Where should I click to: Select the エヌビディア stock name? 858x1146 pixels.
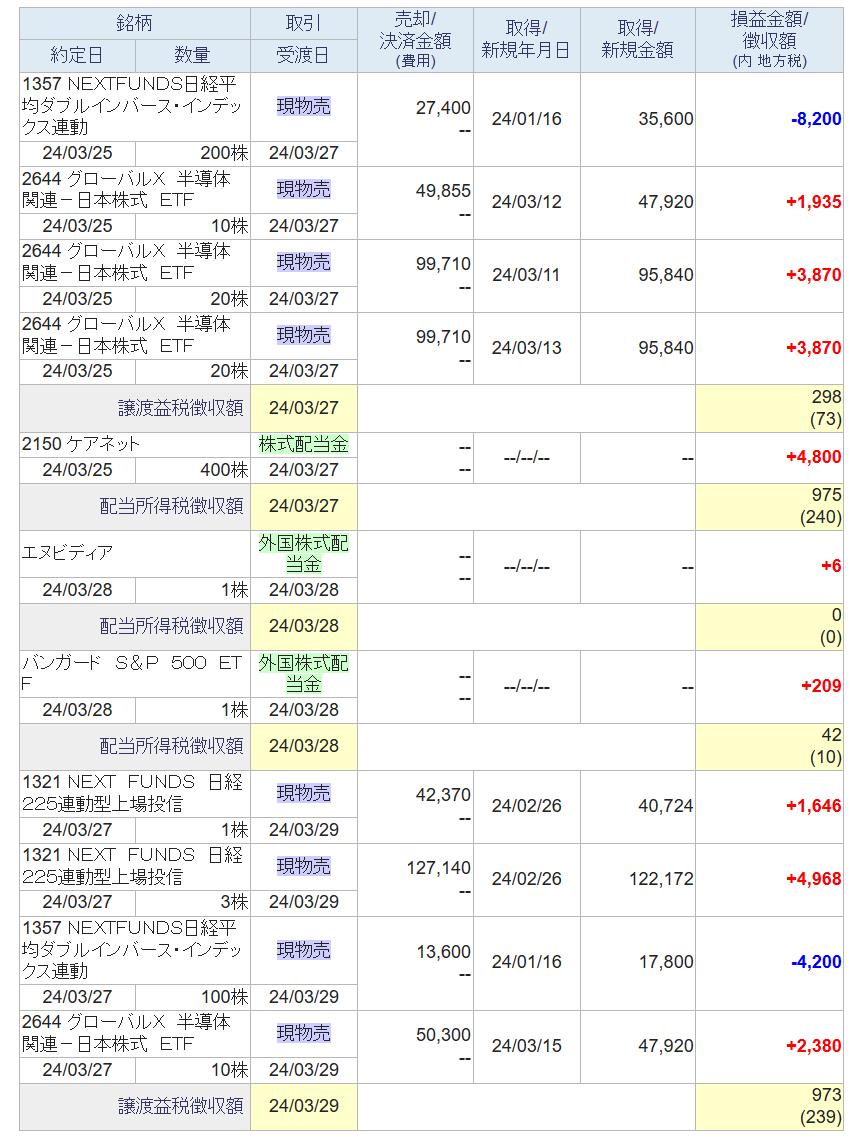67,553
